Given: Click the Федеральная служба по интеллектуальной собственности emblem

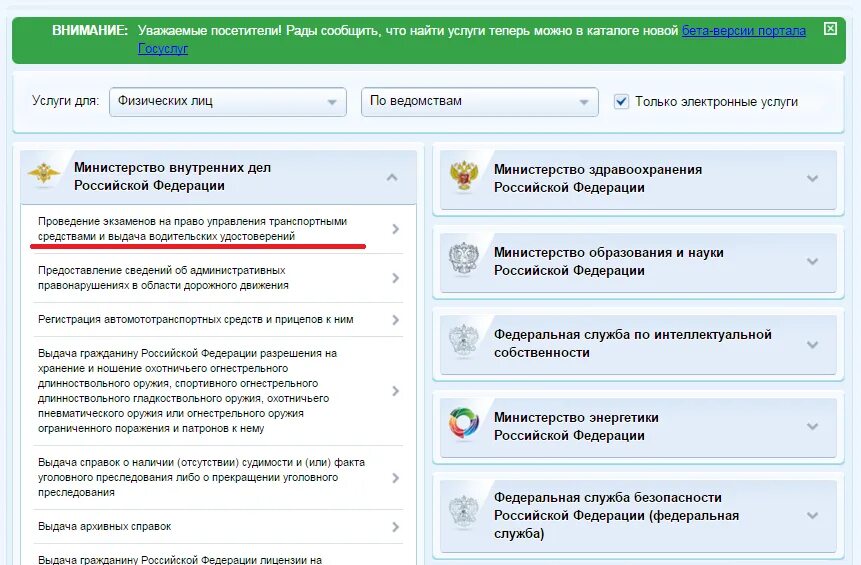Looking at the screenshot, I should coord(464,341).
